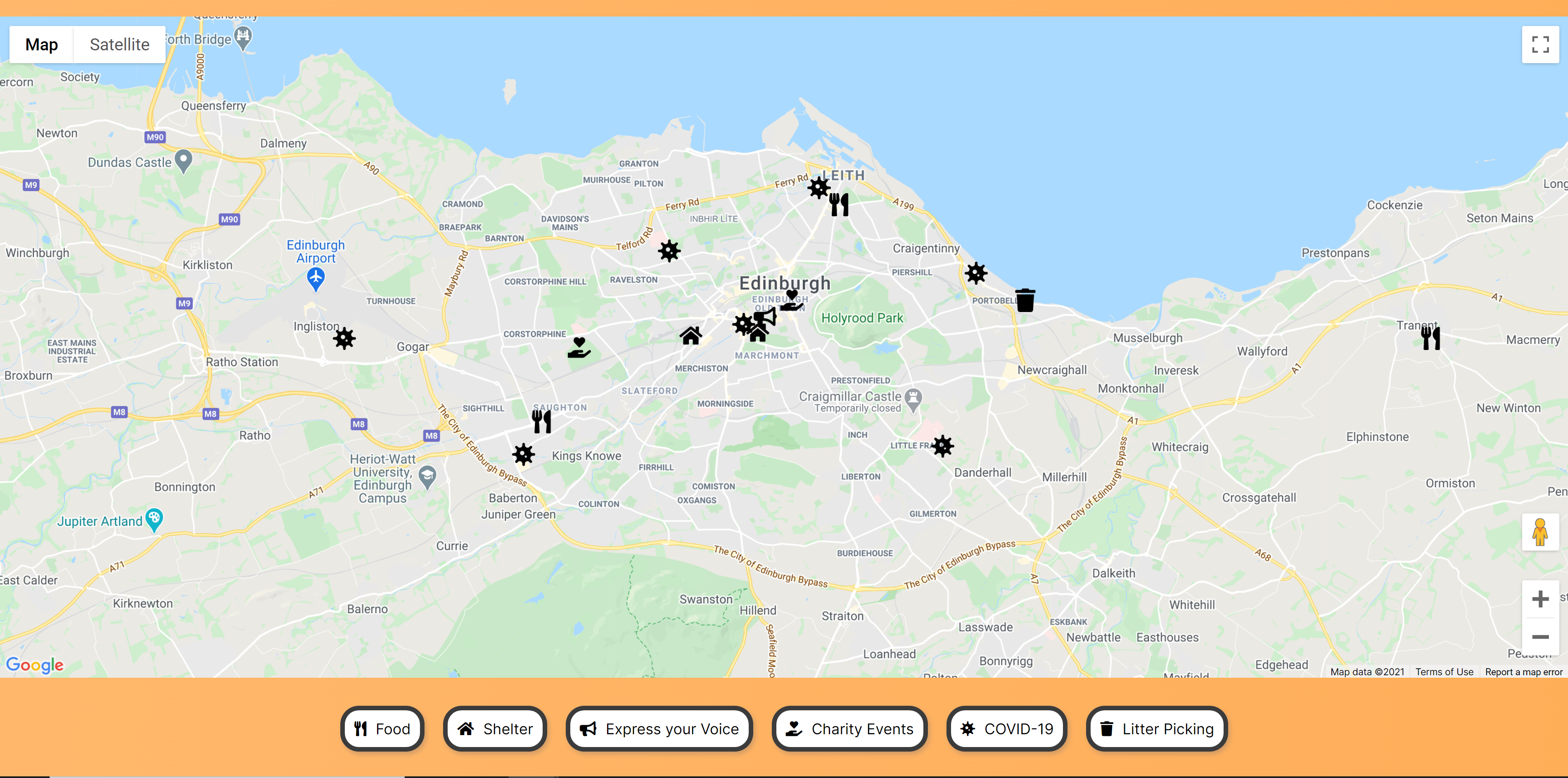Screen dimensions: 1568x778
Task: Select the Map view tab
Action: click(41, 45)
